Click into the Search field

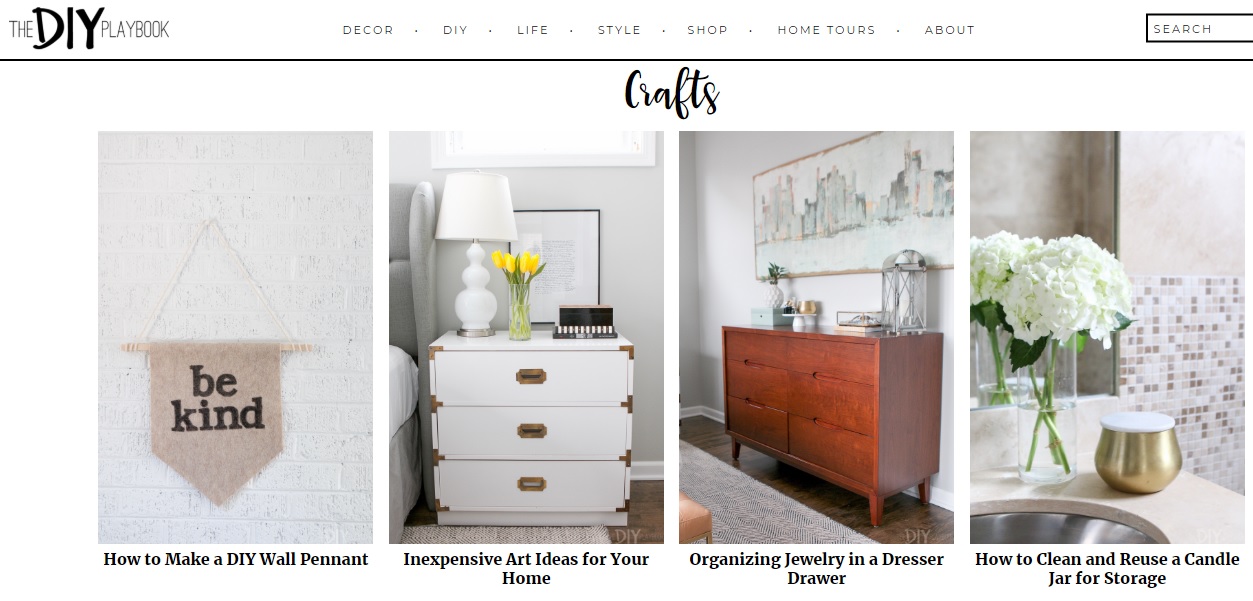pyautogui.click(x=1199, y=29)
